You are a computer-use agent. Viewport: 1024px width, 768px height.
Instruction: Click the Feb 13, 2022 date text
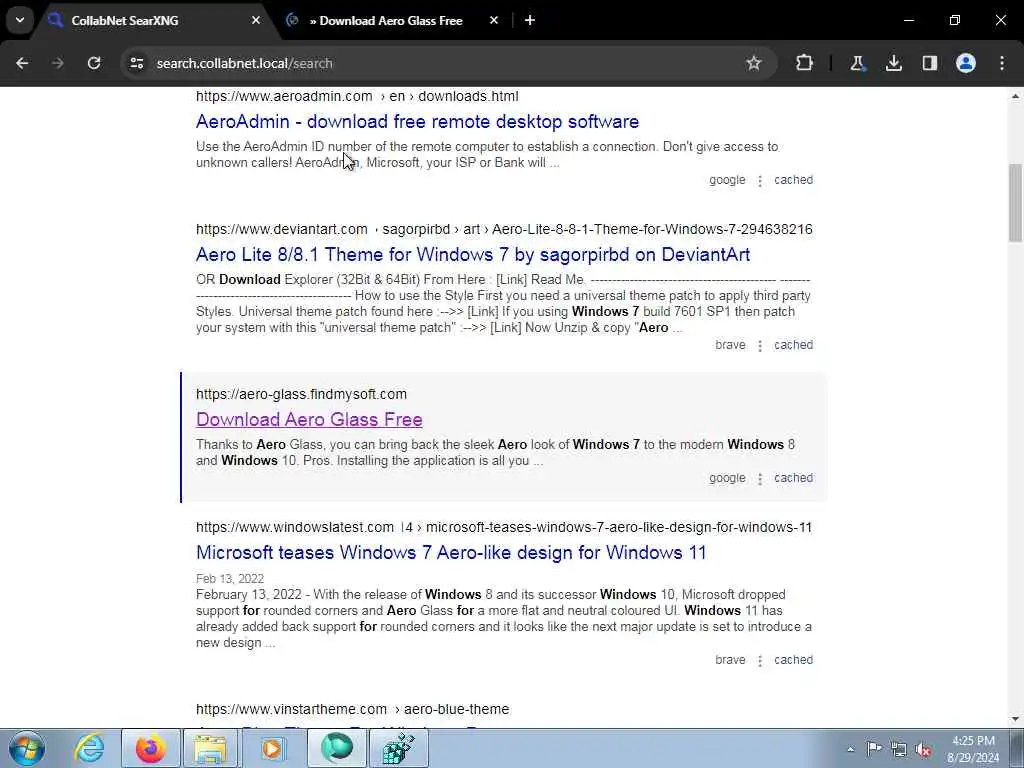pos(230,579)
